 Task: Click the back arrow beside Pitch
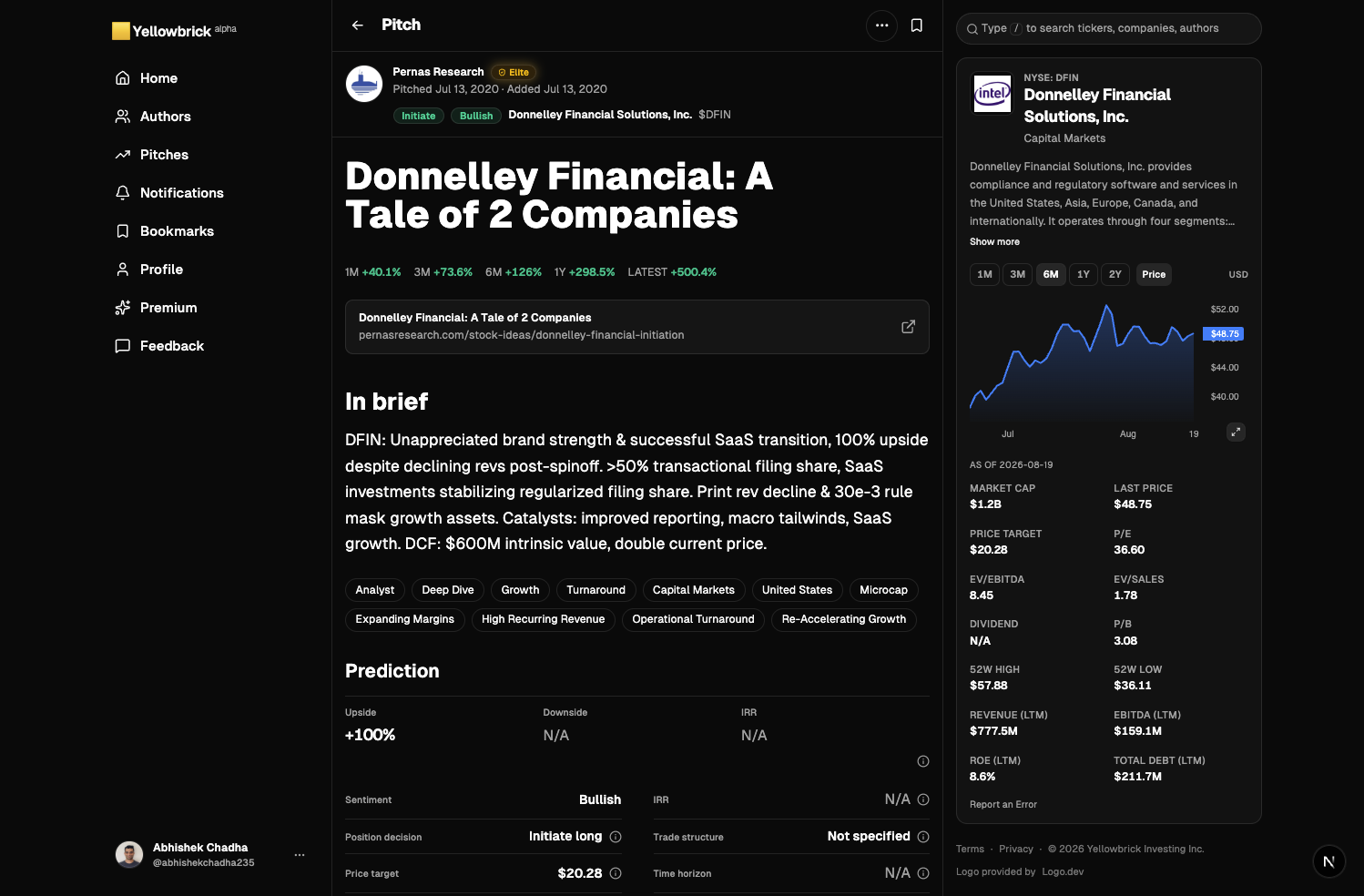[x=358, y=25]
